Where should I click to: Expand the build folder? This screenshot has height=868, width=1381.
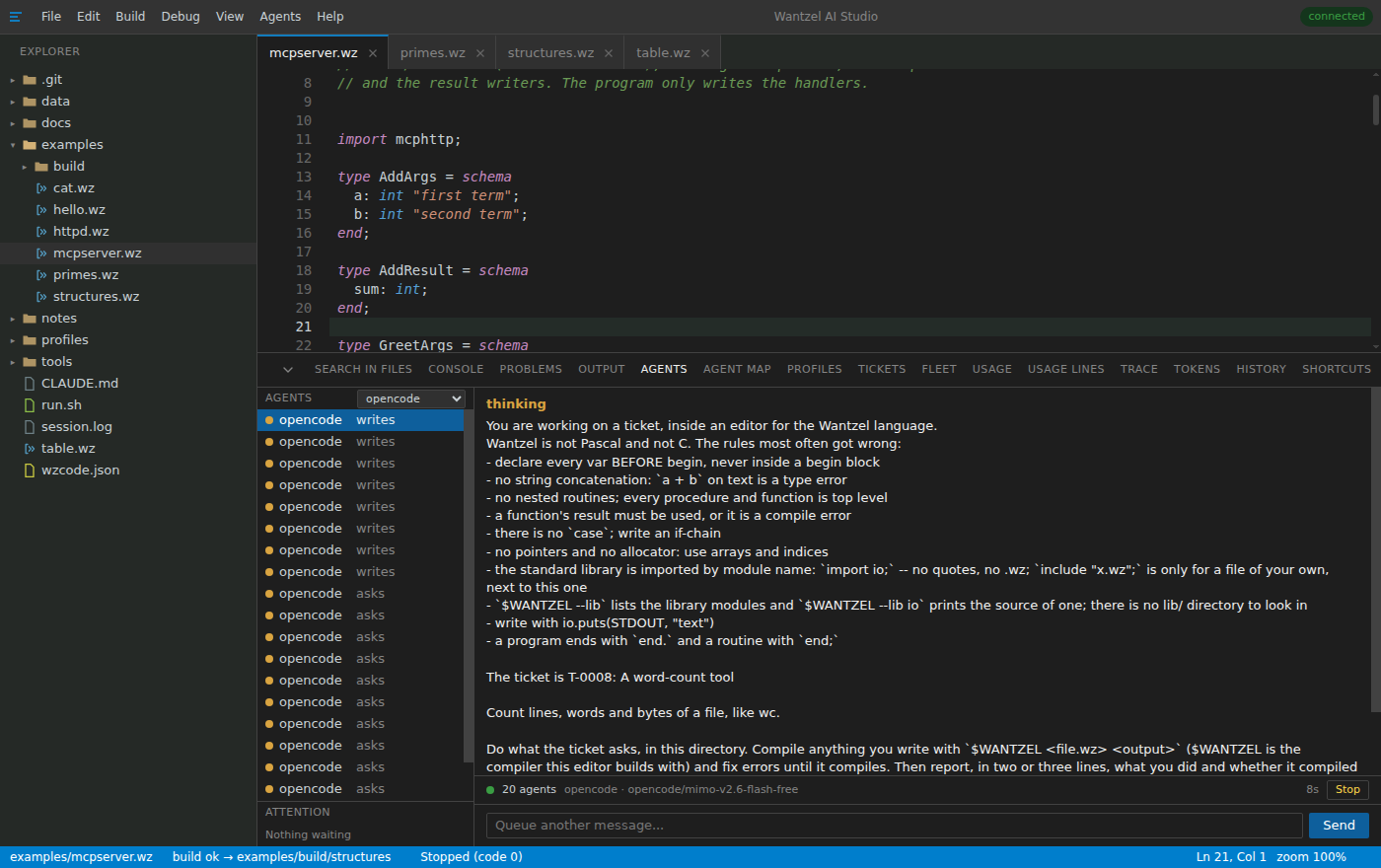pyautogui.click(x=25, y=167)
